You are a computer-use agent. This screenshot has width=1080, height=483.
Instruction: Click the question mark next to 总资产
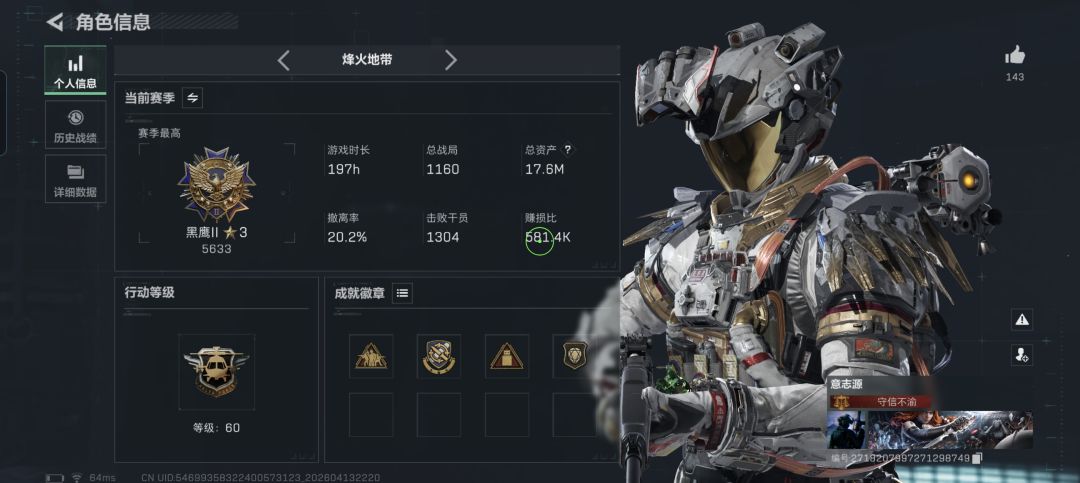tap(568, 150)
